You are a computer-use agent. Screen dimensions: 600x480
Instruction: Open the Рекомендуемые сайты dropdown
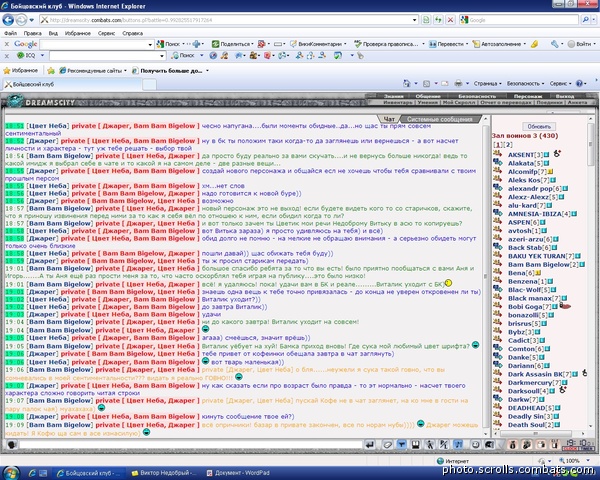[93, 70]
